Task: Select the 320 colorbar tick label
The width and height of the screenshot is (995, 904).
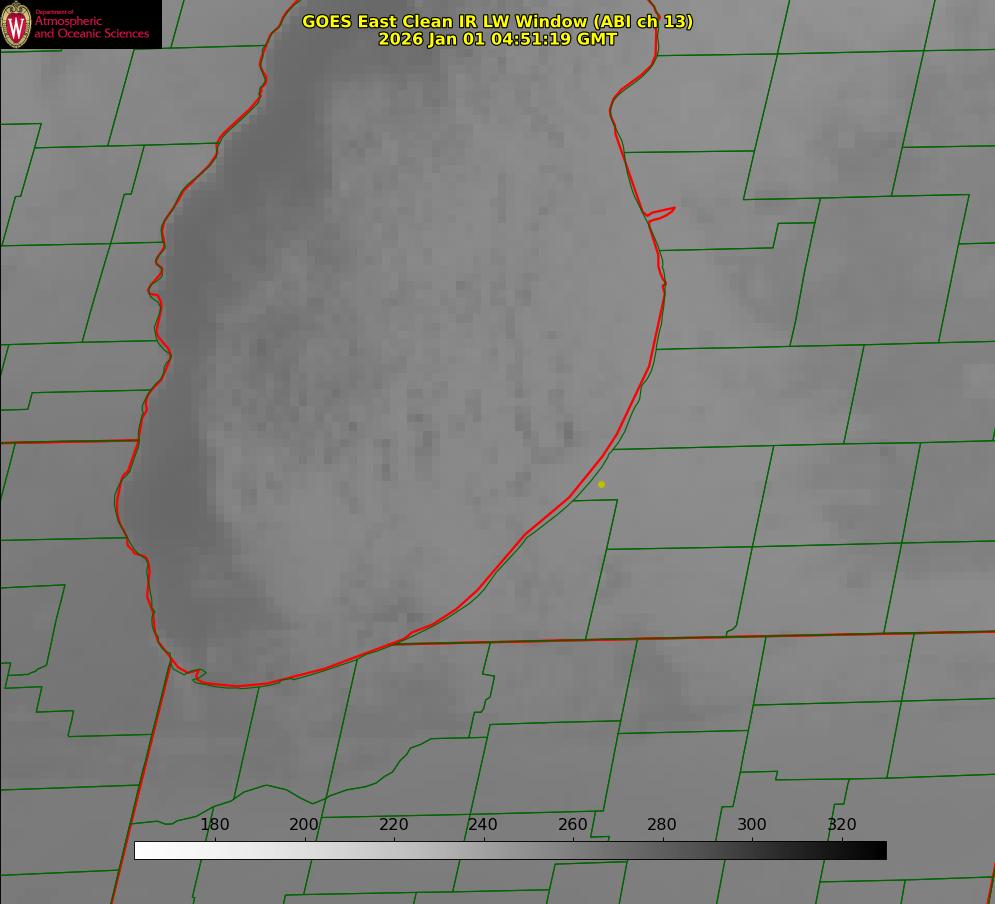Action: [842, 825]
